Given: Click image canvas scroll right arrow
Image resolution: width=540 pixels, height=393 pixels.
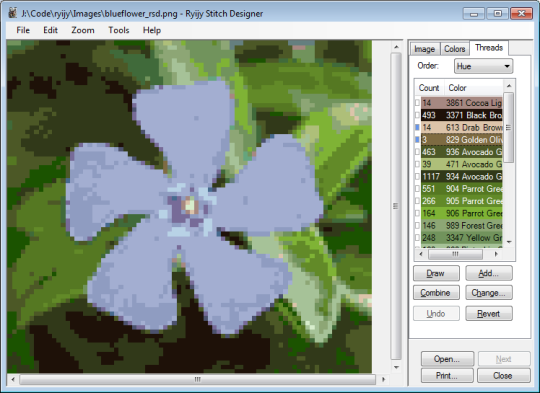Looking at the screenshot, I should [383, 380].
